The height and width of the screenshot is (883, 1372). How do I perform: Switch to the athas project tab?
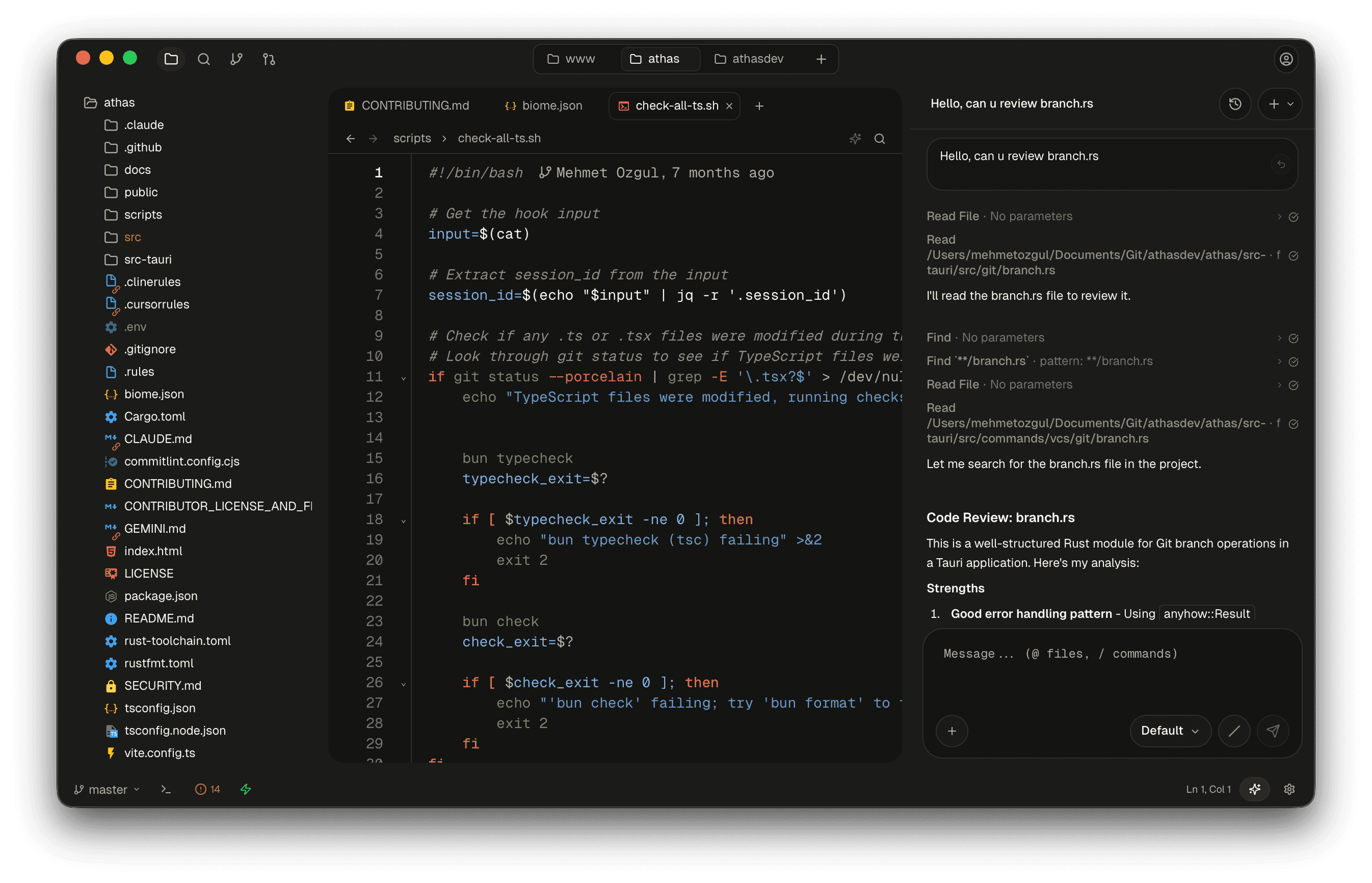tap(660, 59)
